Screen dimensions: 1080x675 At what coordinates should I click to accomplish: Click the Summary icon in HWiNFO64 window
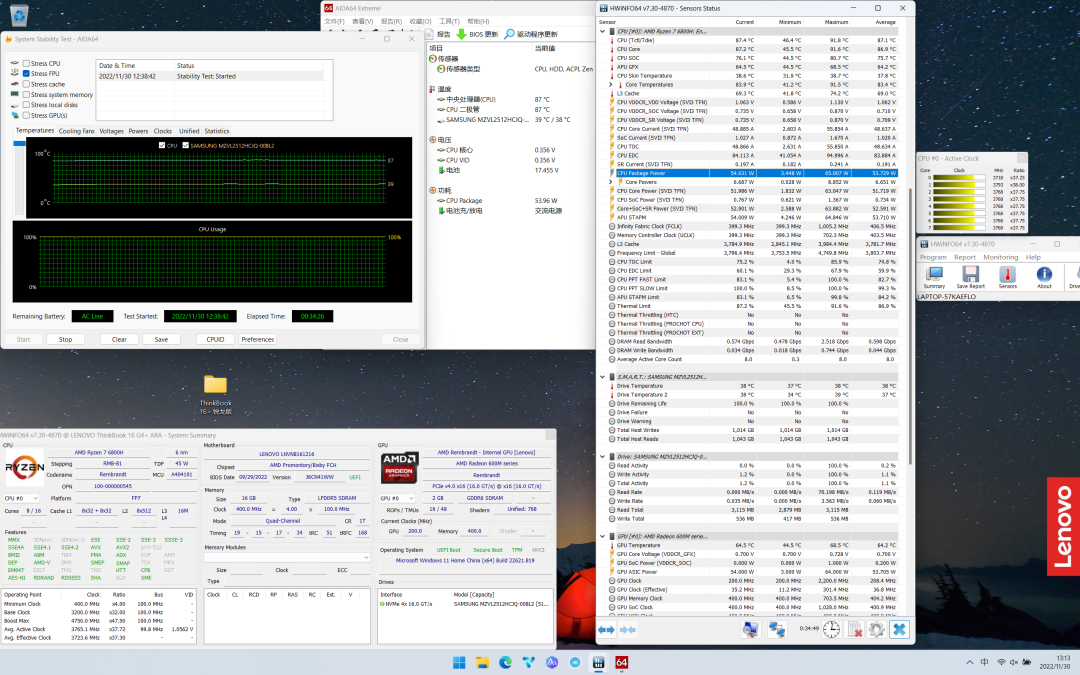click(x=934, y=276)
